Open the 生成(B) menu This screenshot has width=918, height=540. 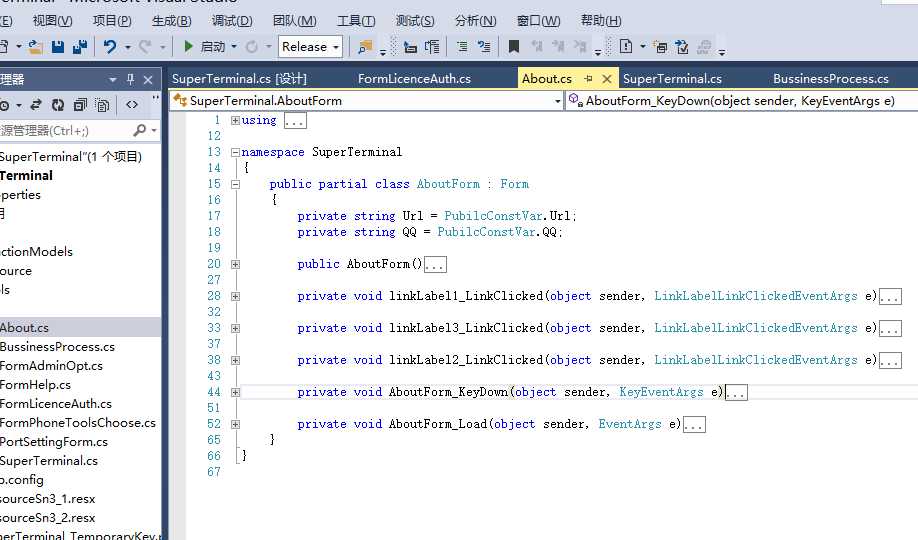pyautogui.click(x=172, y=21)
